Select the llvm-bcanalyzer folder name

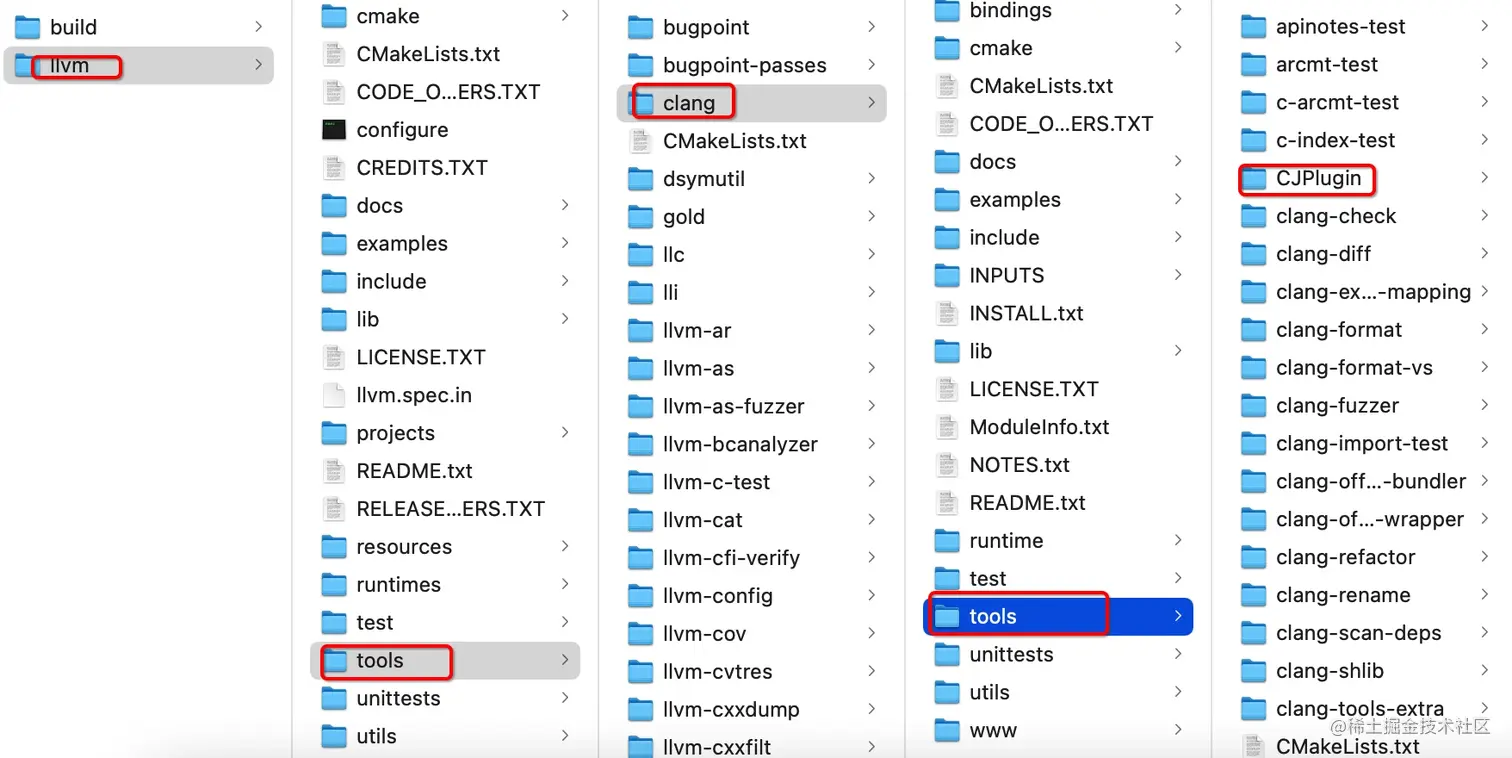point(740,444)
